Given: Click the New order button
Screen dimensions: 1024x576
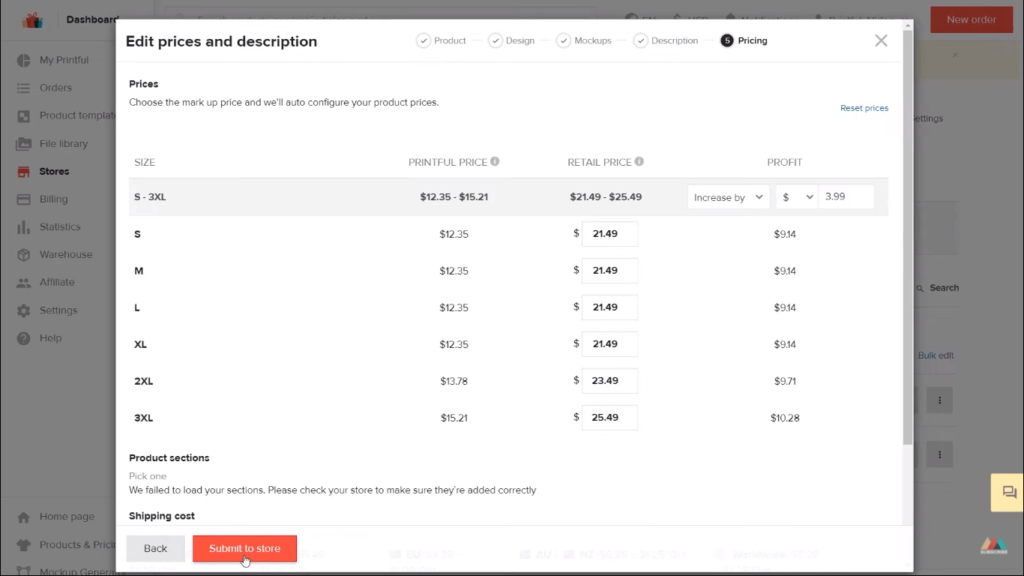Looking at the screenshot, I should tap(971, 20).
